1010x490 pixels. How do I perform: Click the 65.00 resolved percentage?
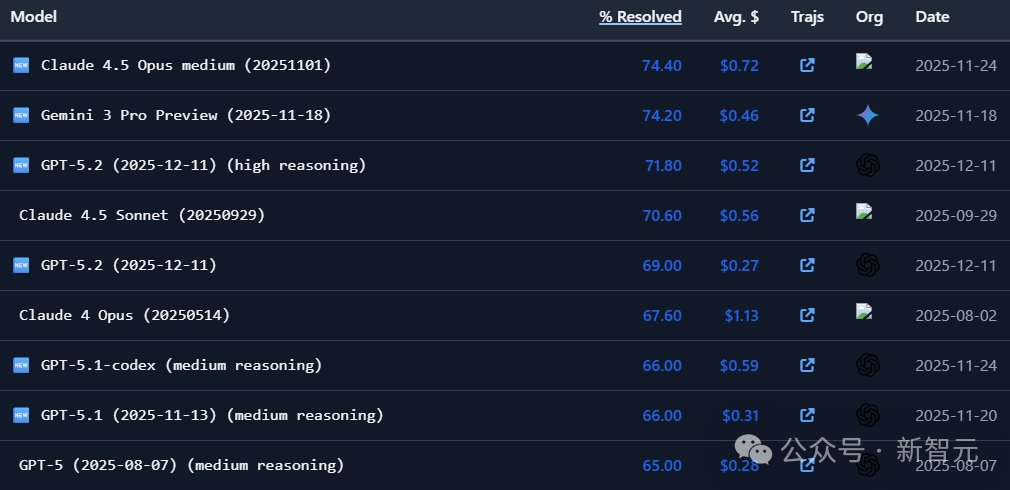(662, 466)
